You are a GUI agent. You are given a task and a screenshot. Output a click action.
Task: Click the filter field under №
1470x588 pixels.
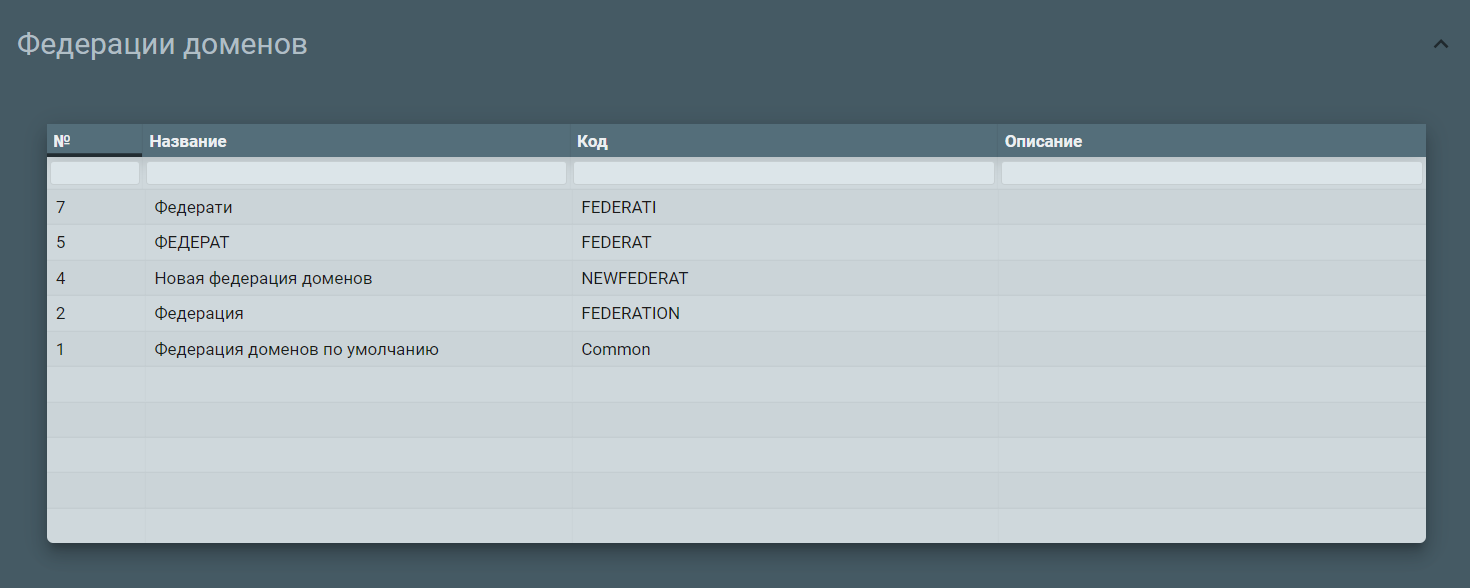94,172
